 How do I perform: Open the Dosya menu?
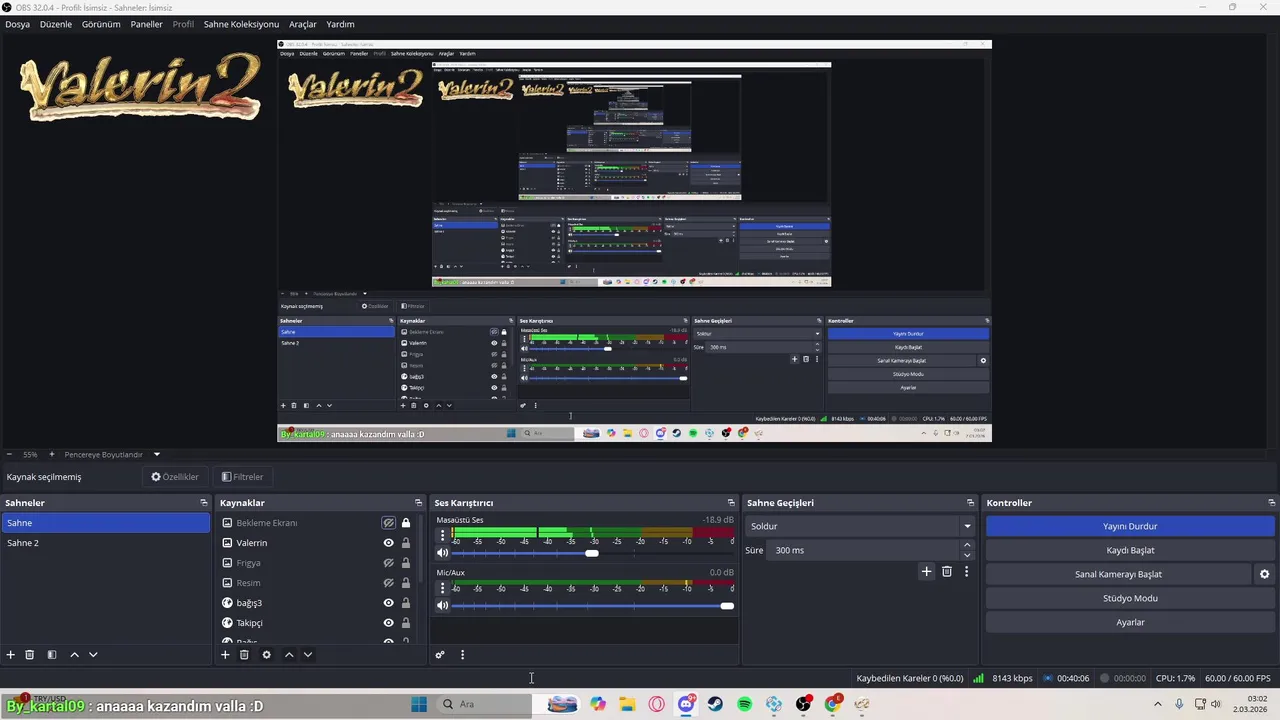click(17, 24)
